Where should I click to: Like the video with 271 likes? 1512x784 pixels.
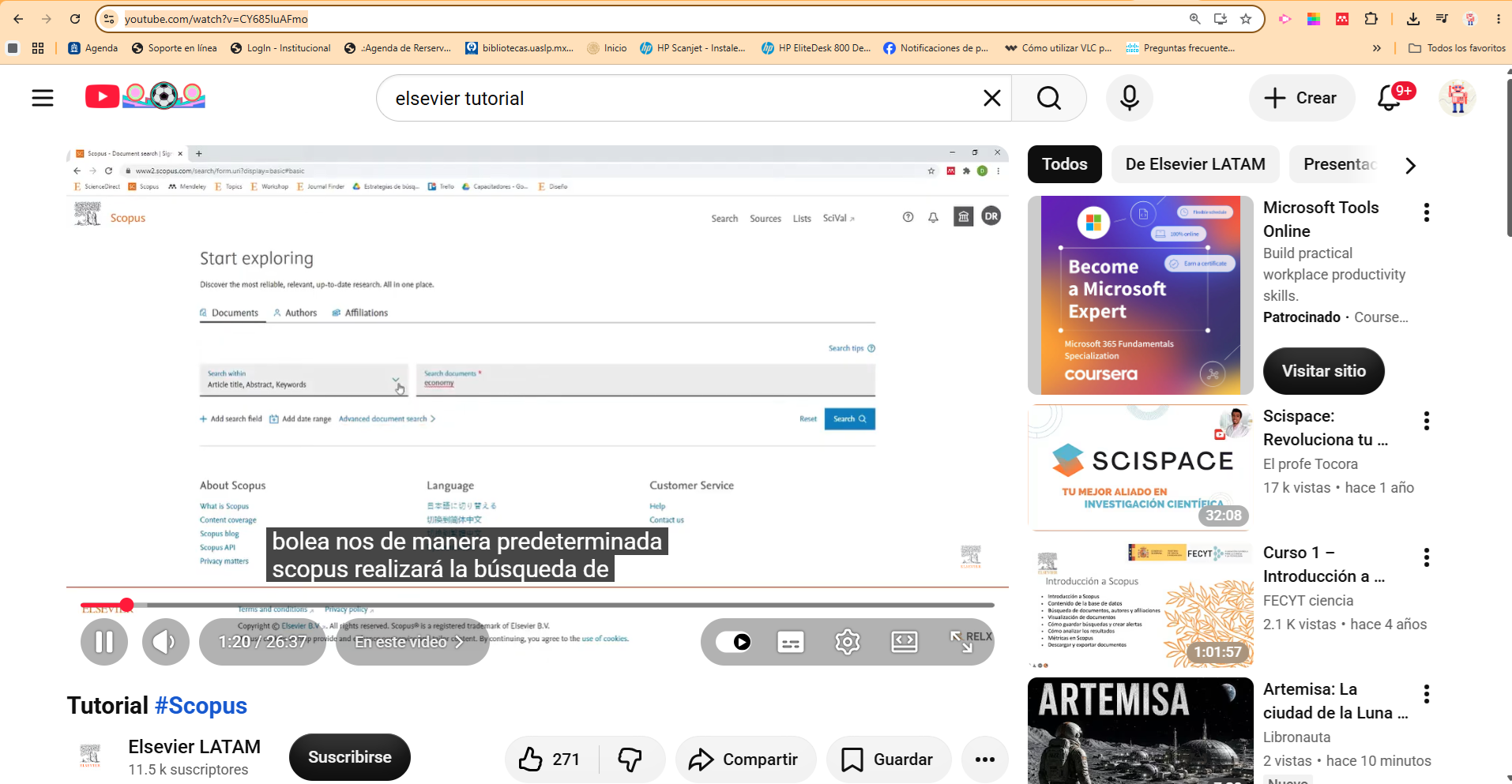point(550,760)
